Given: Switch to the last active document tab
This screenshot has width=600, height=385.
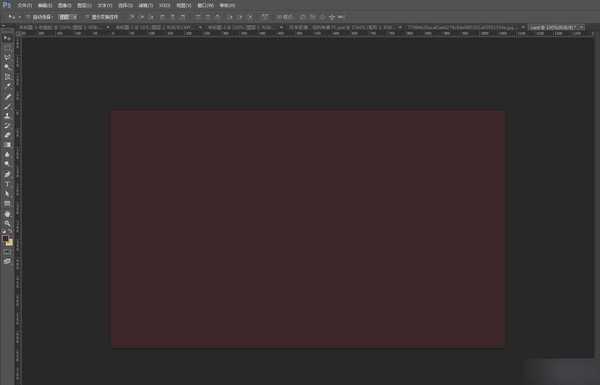Looking at the screenshot, I should [556, 28].
